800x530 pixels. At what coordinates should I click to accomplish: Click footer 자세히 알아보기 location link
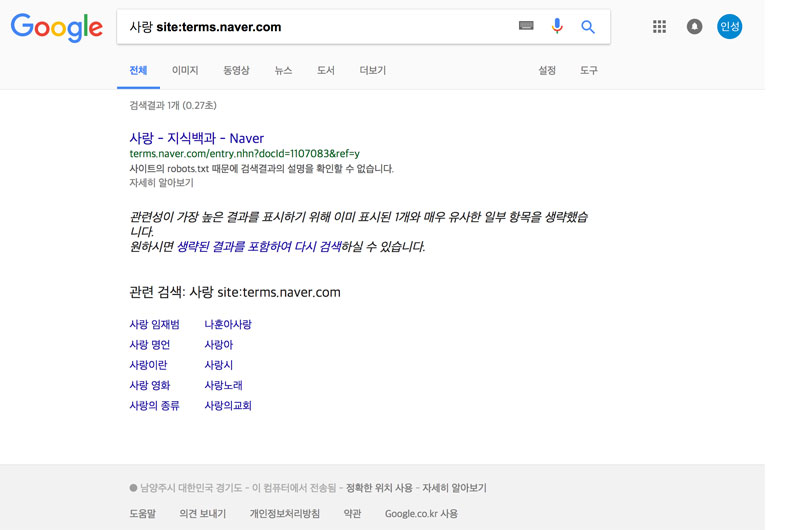[x=454, y=488]
